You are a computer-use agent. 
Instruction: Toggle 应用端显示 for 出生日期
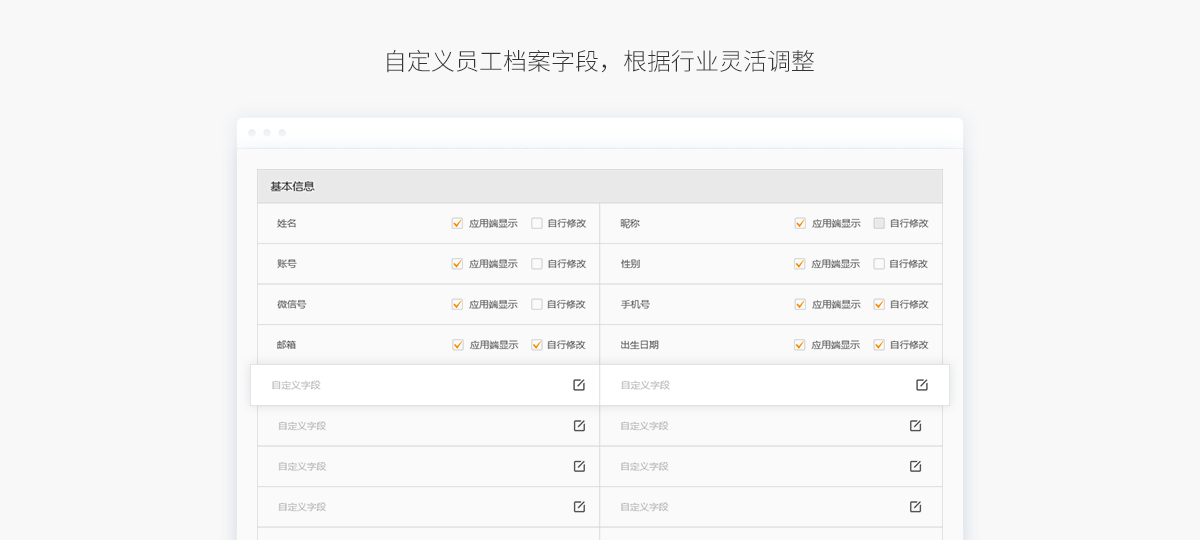[800, 345]
